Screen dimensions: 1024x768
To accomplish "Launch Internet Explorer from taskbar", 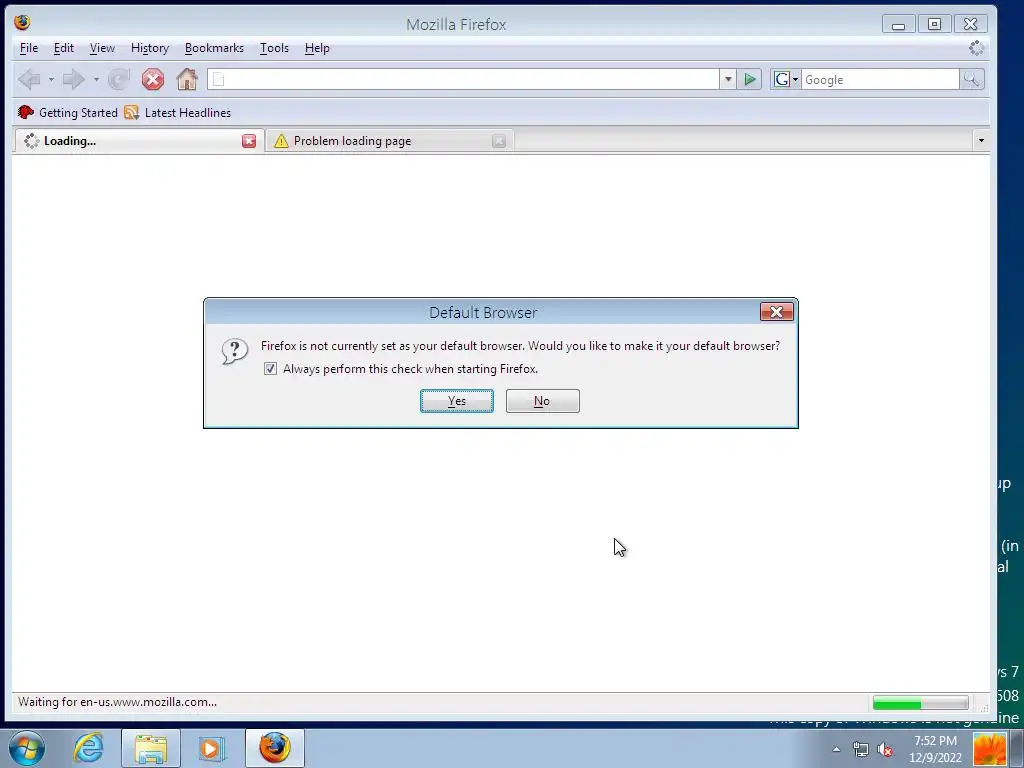I will coord(88,748).
